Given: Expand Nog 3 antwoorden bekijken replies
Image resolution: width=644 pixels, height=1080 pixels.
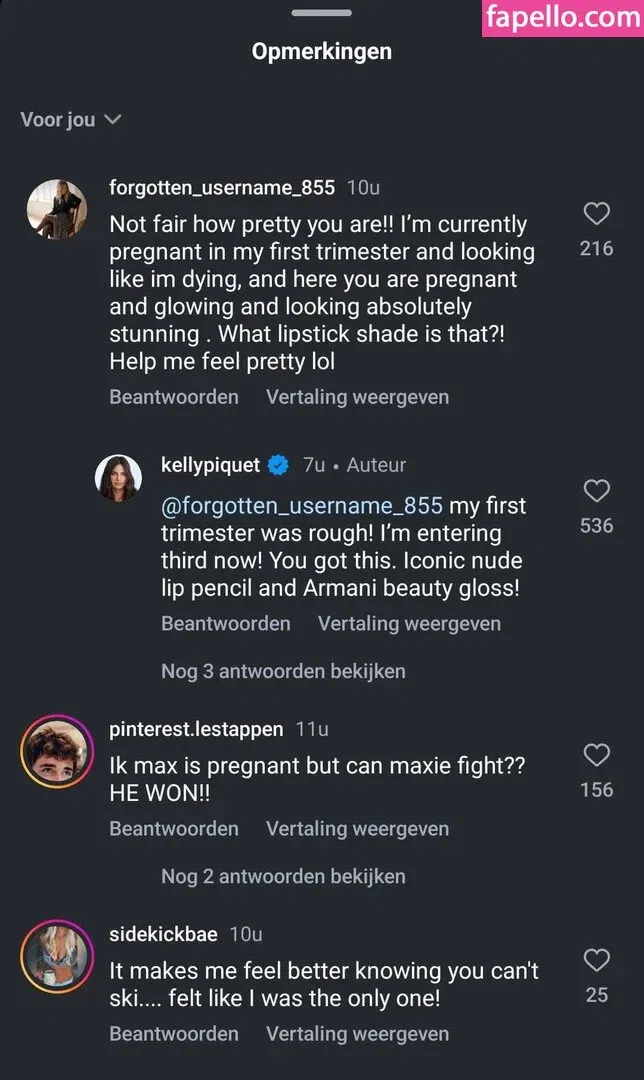Looking at the screenshot, I should [283, 671].
